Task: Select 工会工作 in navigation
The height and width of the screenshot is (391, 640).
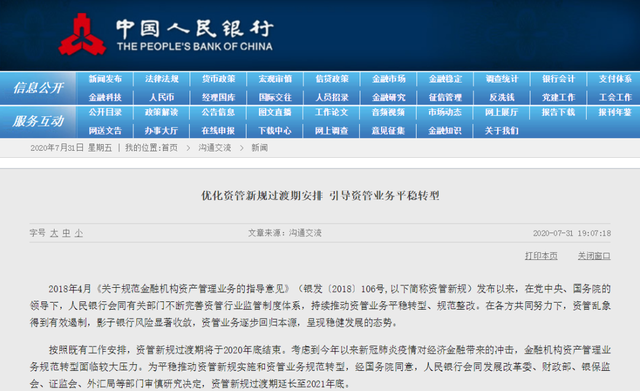Action: 615,97
